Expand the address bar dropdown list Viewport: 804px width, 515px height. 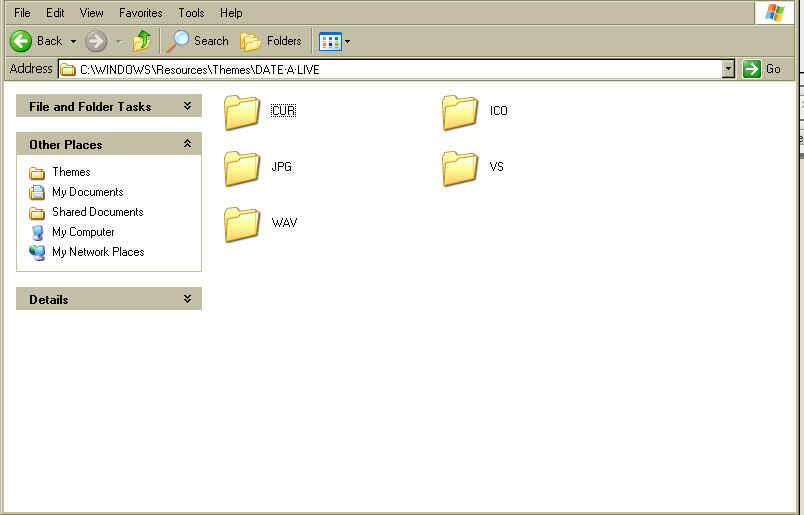coord(728,69)
